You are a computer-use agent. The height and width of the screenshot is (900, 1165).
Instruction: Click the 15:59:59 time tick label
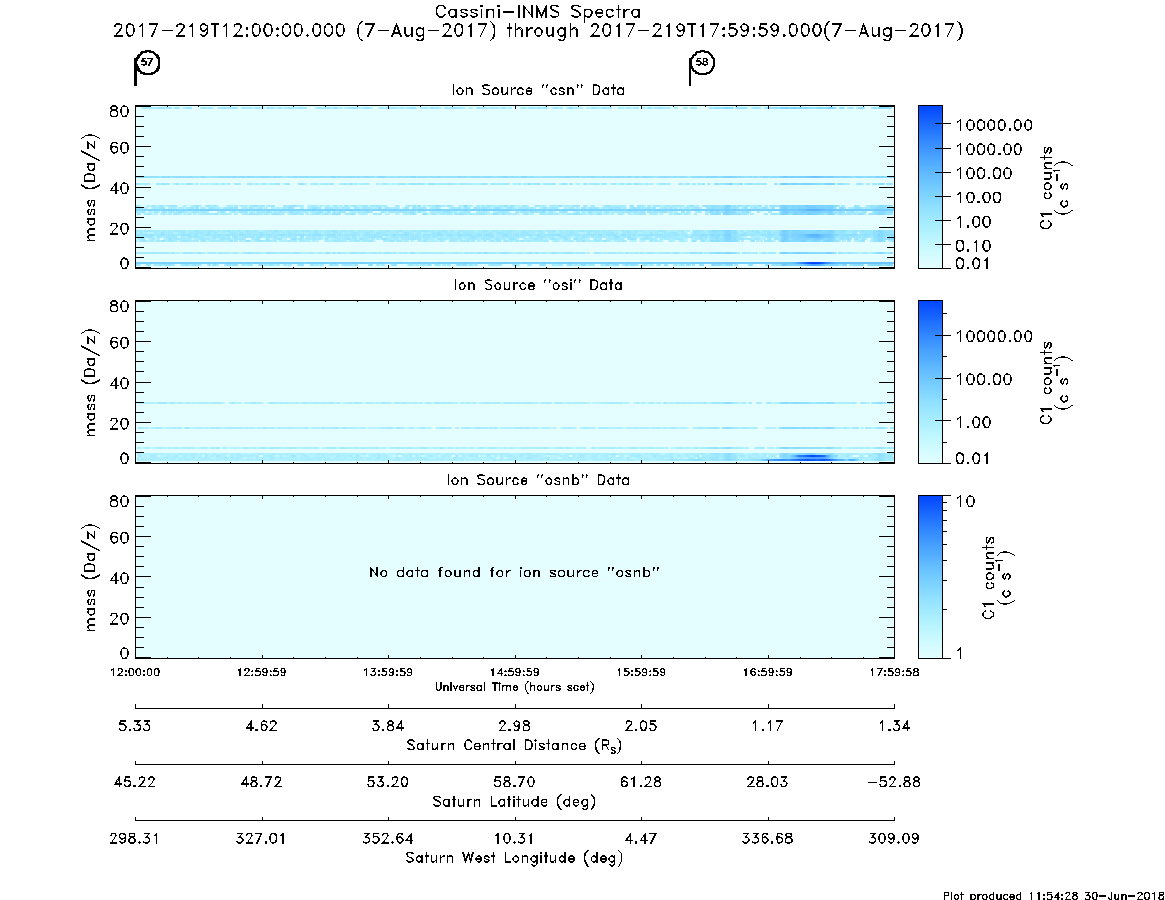640,672
